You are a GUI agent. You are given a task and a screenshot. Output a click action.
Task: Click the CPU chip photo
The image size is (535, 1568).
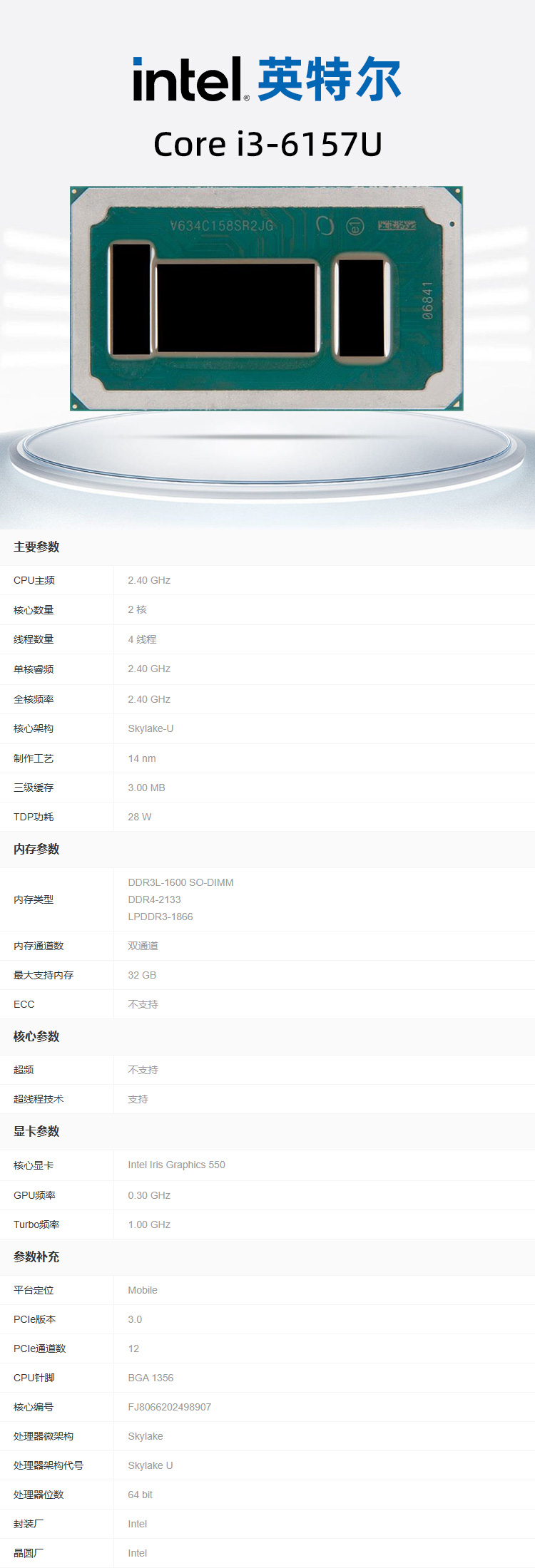pyautogui.click(x=267, y=299)
